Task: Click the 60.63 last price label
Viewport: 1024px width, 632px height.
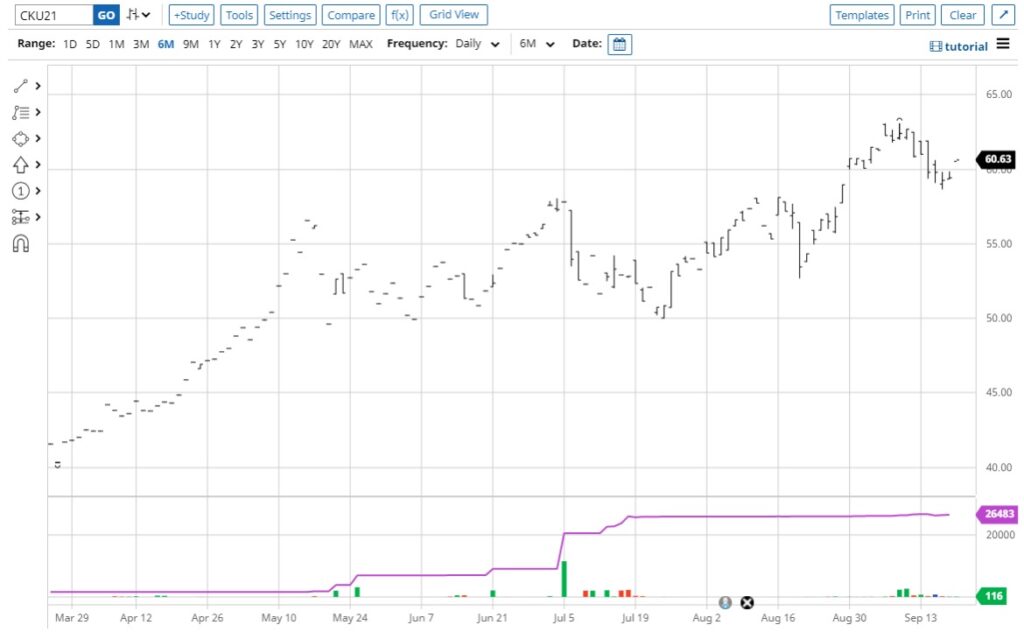Action: click(x=997, y=159)
